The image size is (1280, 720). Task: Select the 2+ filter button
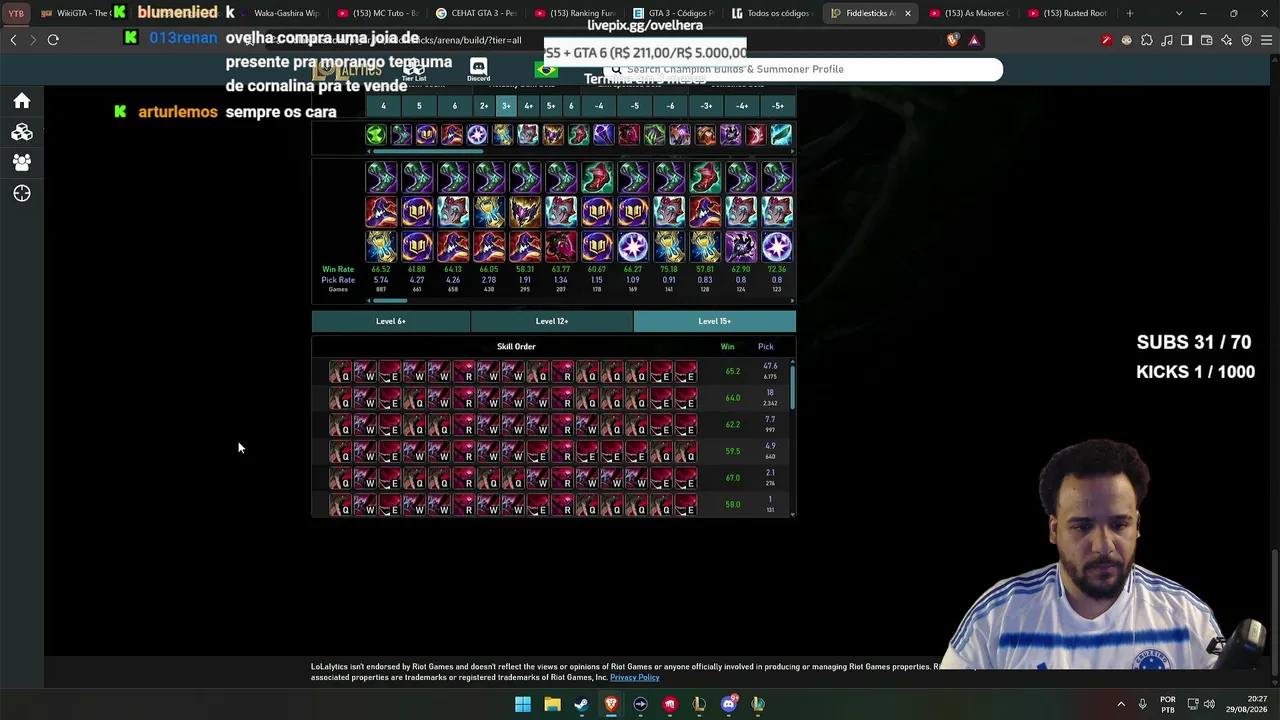click(x=484, y=106)
